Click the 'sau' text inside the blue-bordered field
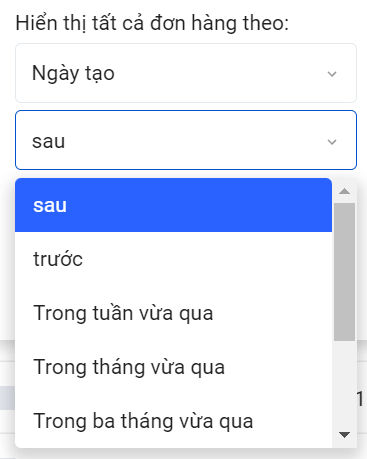This screenshot has width=367, height=459. click(49, 141)
